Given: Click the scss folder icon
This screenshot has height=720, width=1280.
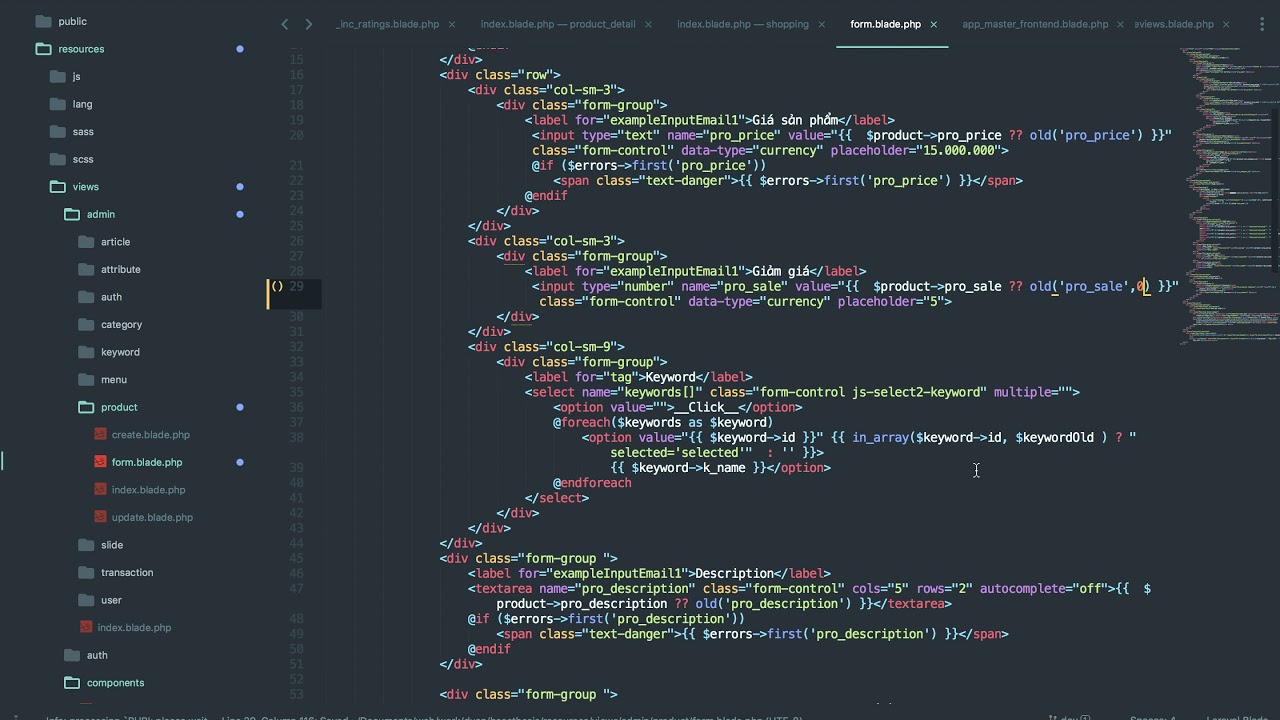Looking at the screenshot, I should point(57,159).
